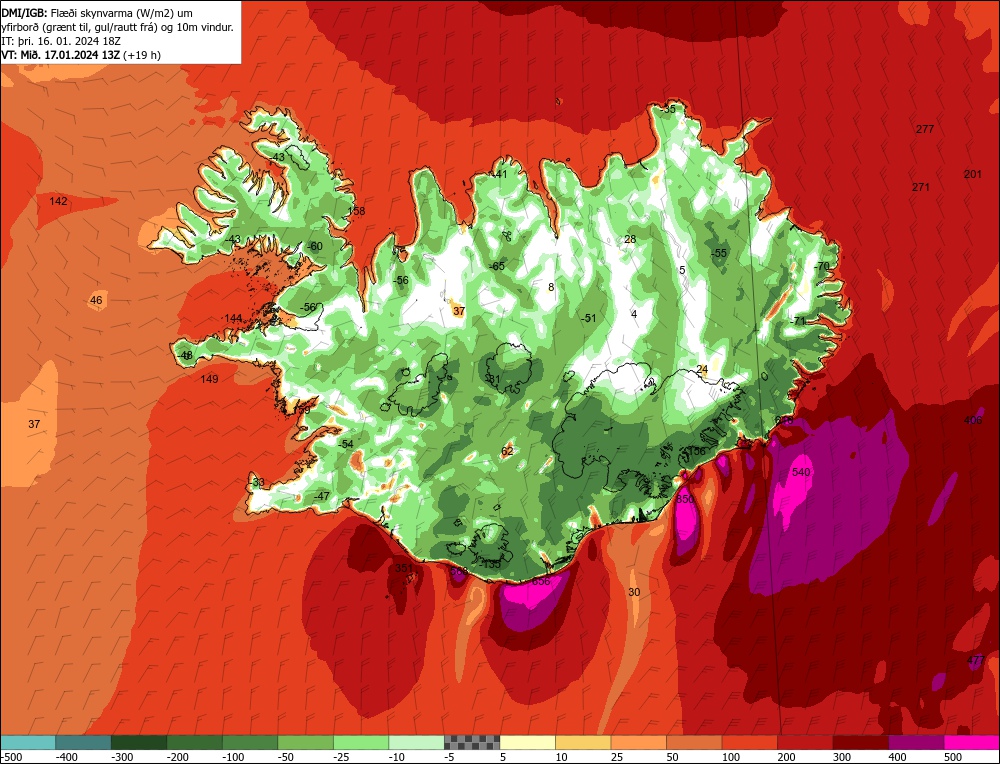The height and width of the screenshot is (764, 1000).
Task: Click the value 540 in the magenta area
Action: pos(801,472)
